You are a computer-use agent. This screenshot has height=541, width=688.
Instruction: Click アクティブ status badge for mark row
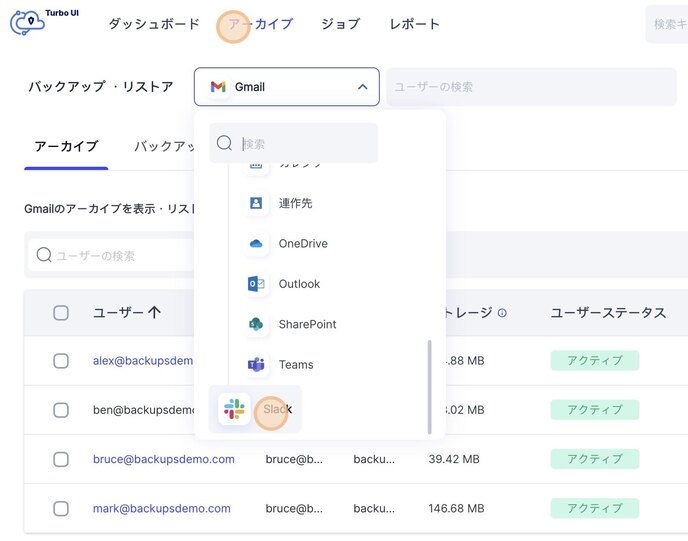coord(595,508)
